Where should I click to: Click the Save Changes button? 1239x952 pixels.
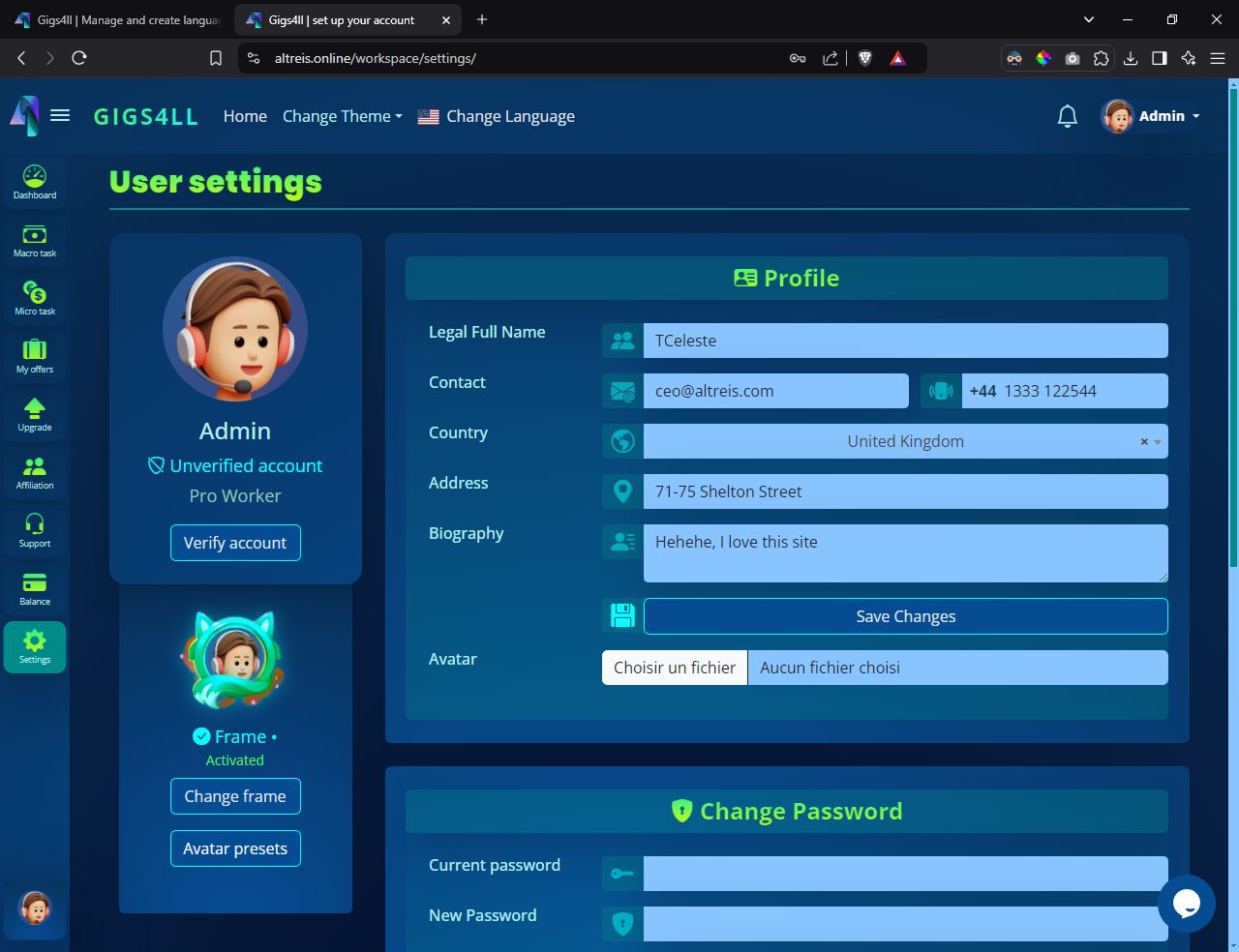pos(905,617)
